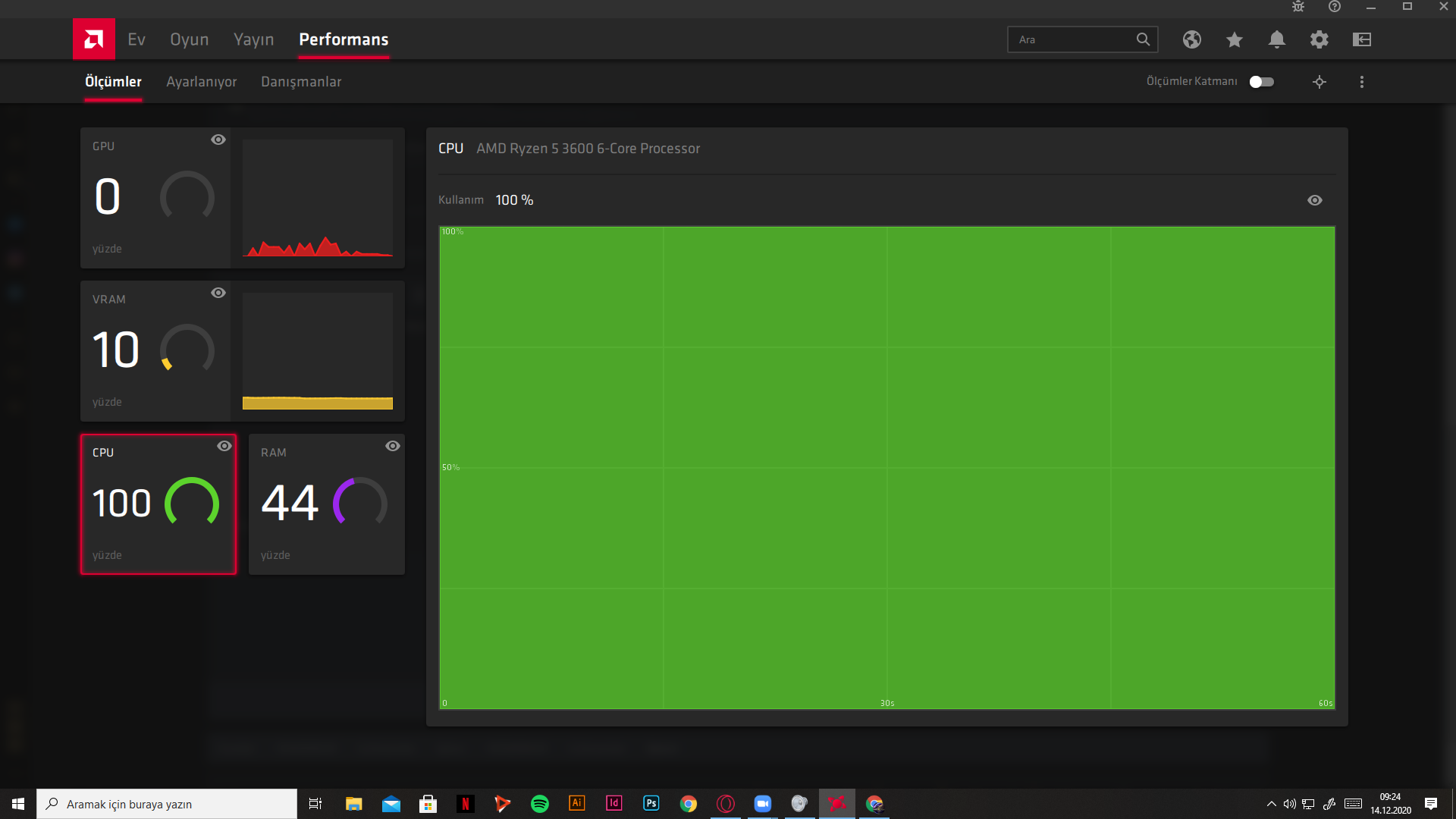
Task: Open the taskbar clock and date
Action: (x=1391, y=804)
